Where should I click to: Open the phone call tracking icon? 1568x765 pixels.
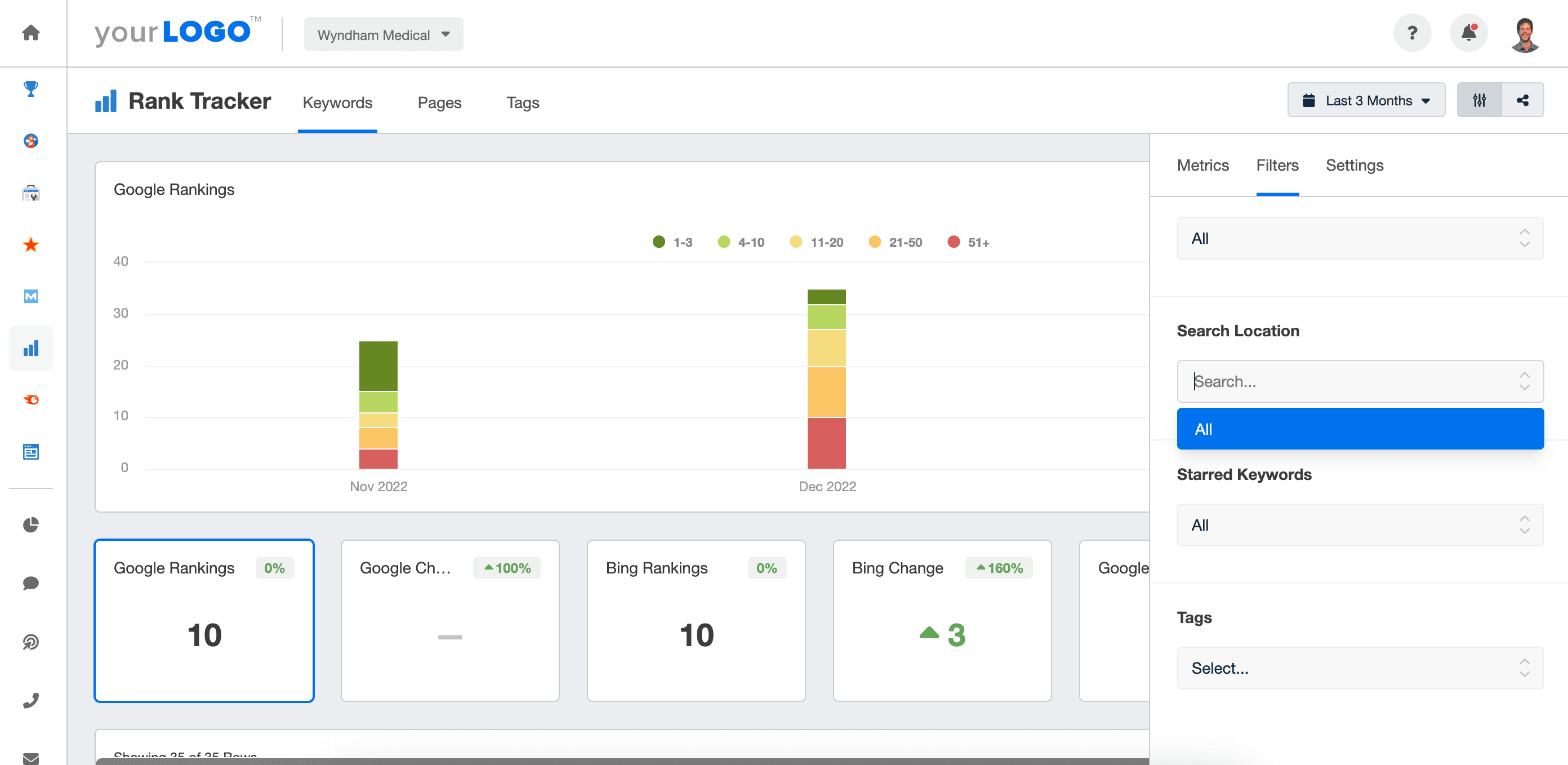30,700
